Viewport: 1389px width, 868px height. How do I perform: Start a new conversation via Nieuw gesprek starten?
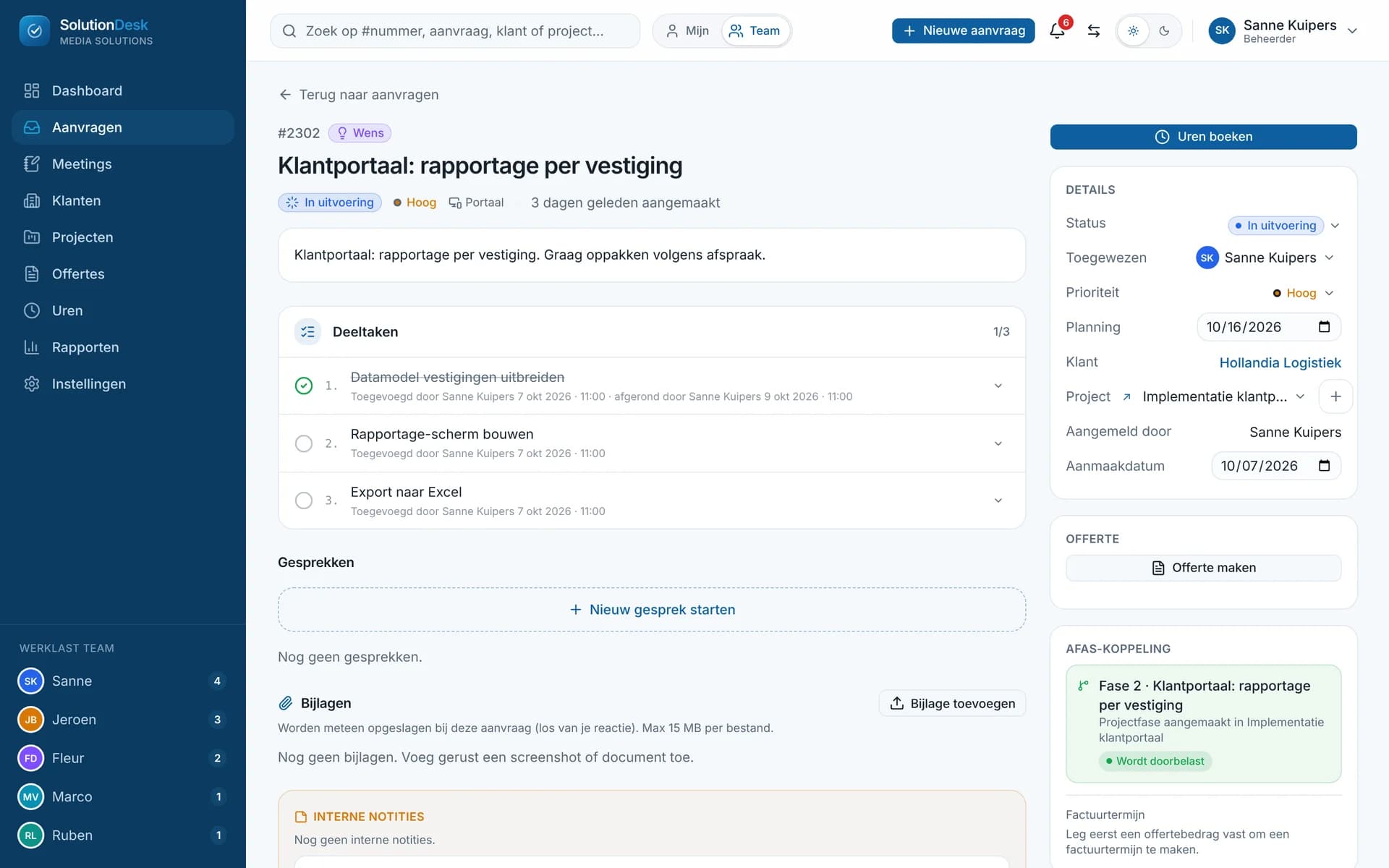(652, 610)
